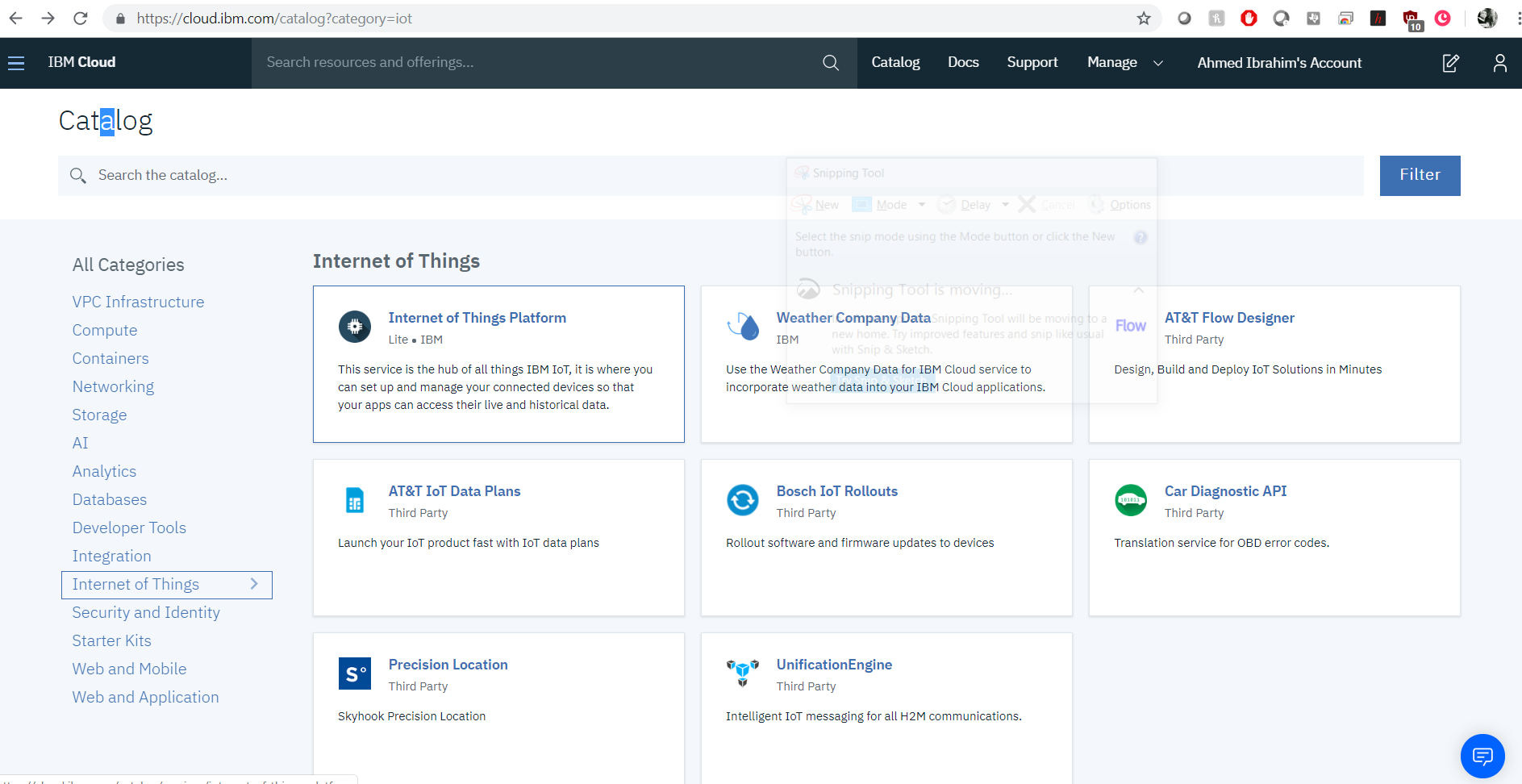This screenshot has height=784, width=1522.
Task: Open the Catalog menu item
Action: tap(895, 63)
